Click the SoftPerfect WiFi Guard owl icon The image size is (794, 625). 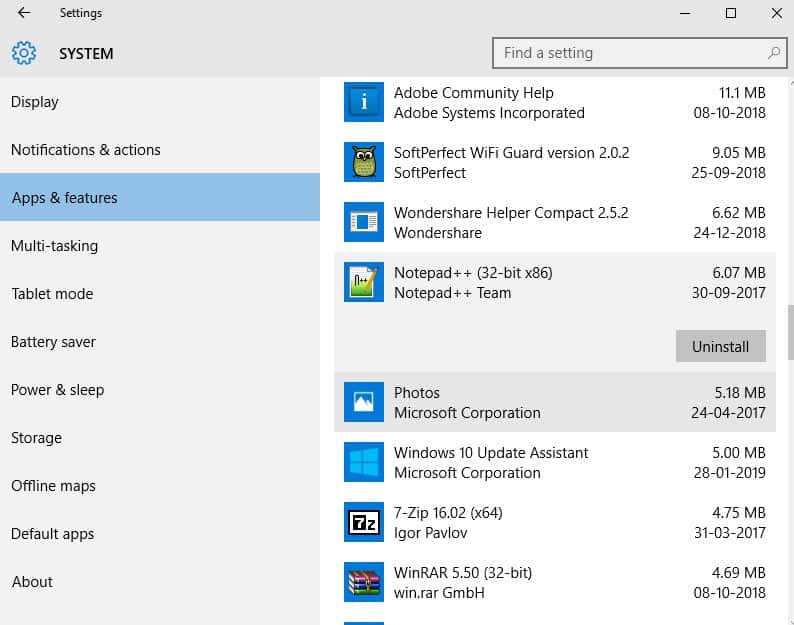(363, 162)
